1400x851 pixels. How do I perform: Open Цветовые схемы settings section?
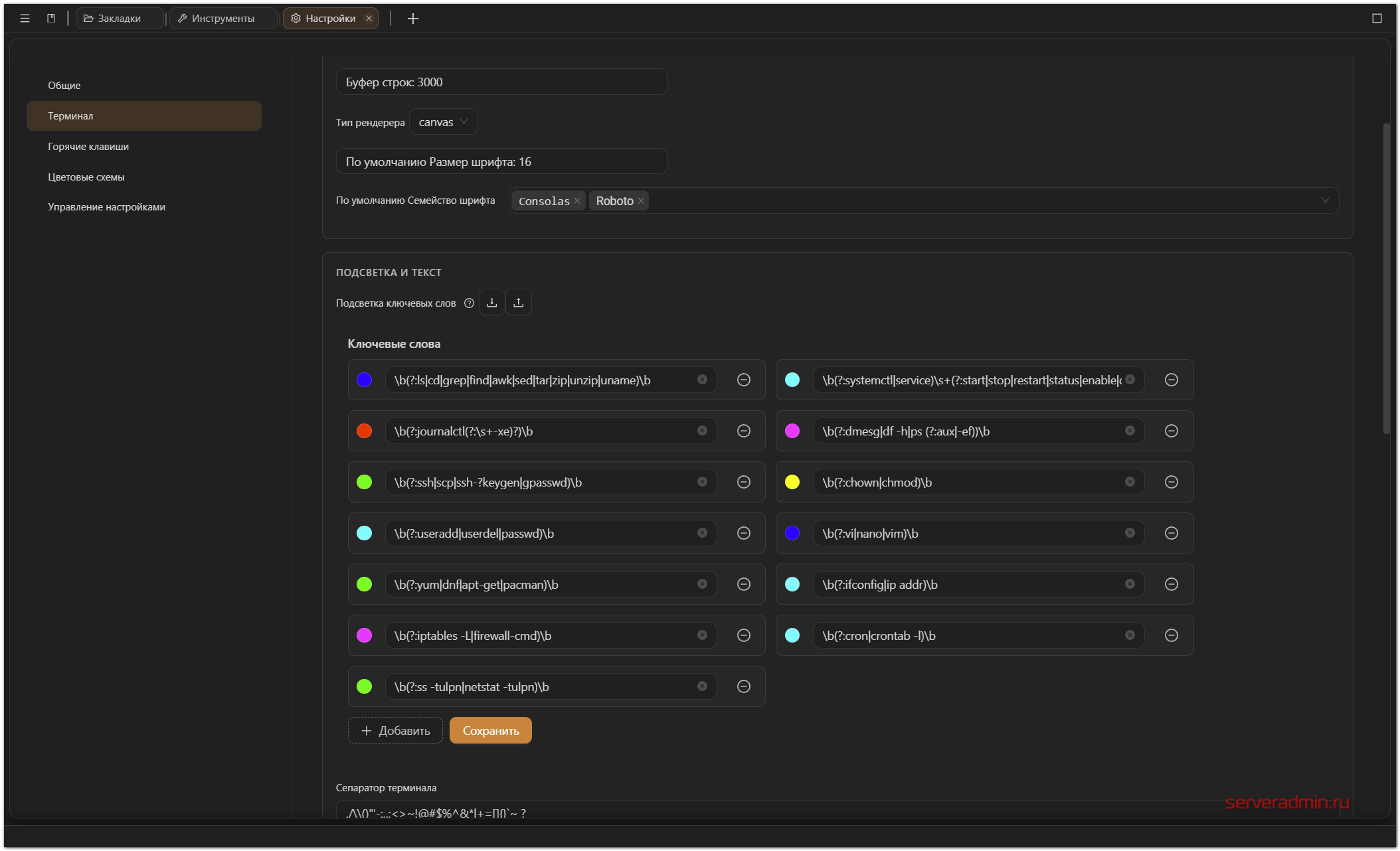point(144,177)
